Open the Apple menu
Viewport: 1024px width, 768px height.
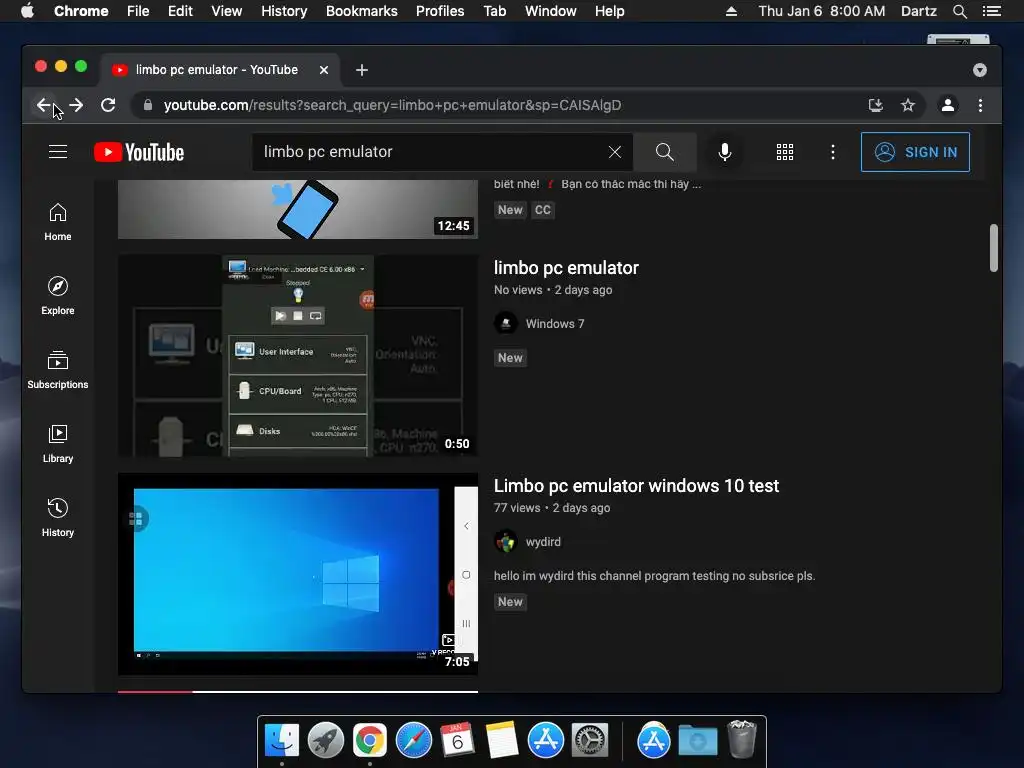tap(27, 11)
